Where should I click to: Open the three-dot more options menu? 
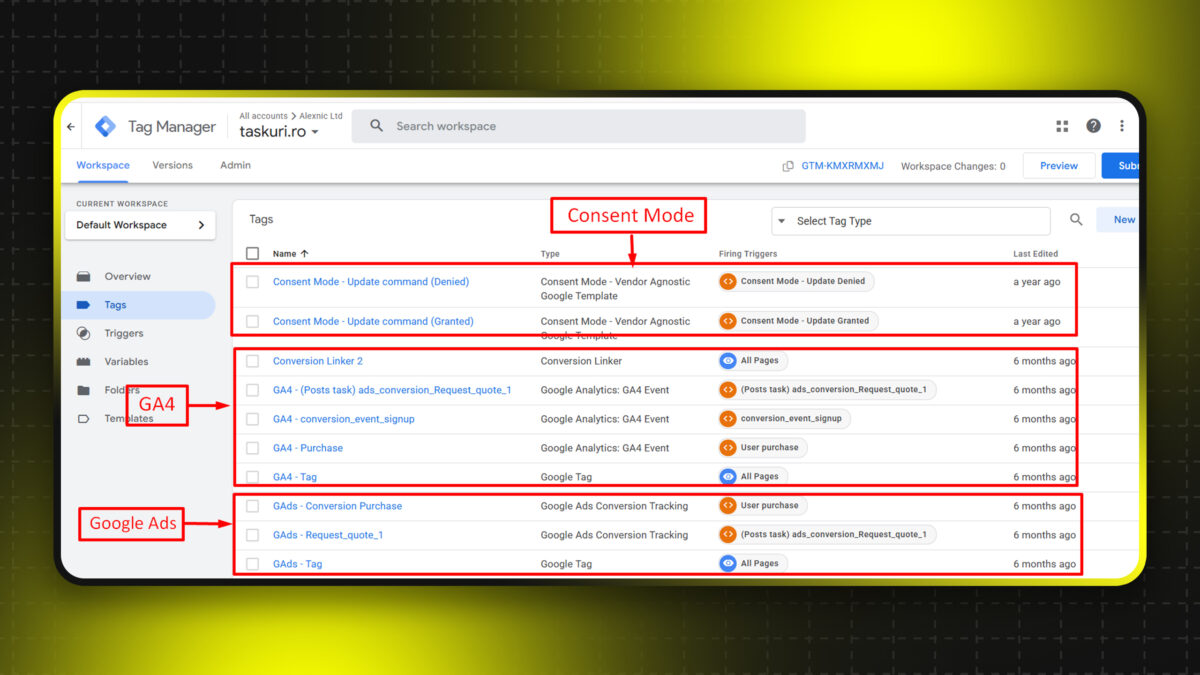(1122, 126)
